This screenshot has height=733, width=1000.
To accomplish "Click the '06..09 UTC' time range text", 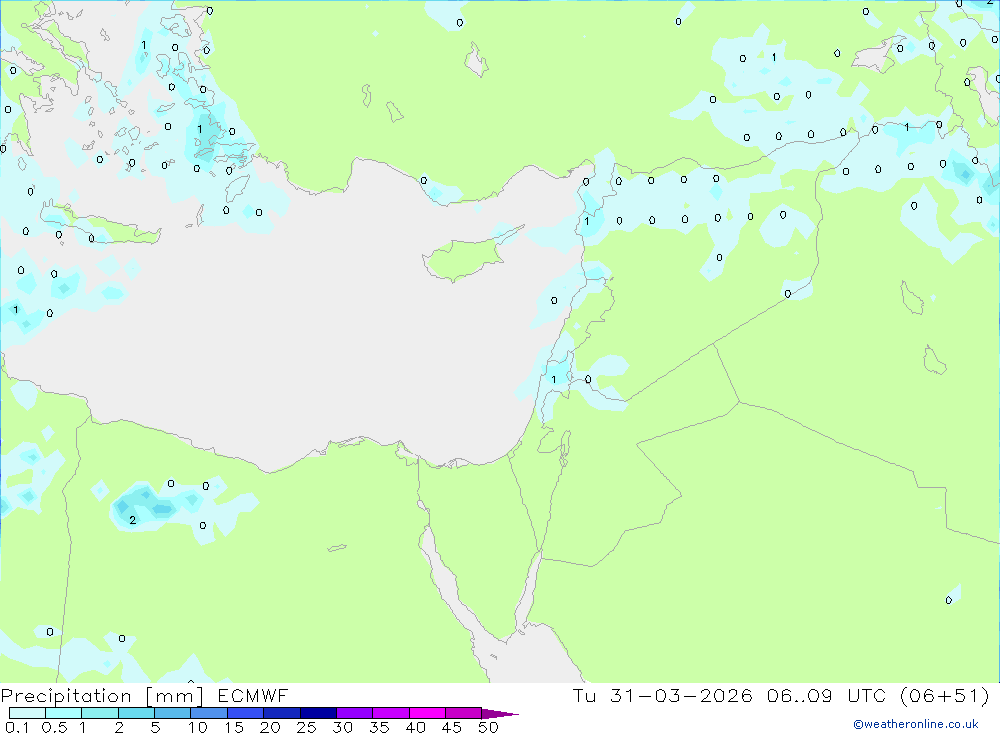I will pos(826,696).
